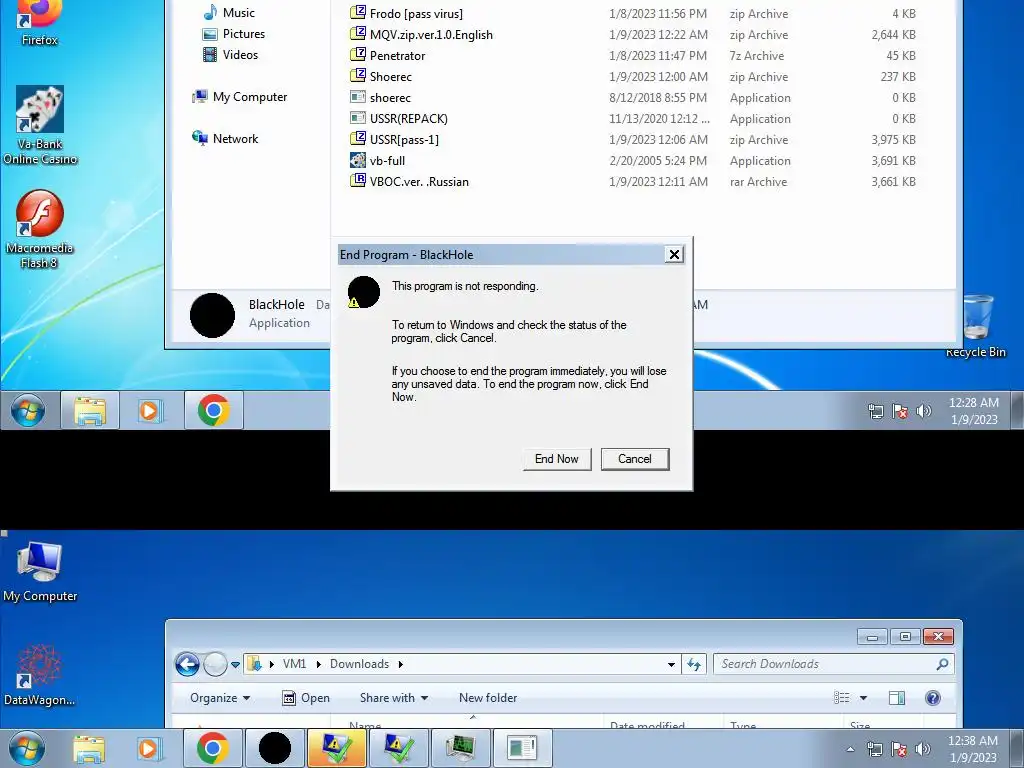Open the recent pages dropdown beside the Forward button

(x=235, y=665)
